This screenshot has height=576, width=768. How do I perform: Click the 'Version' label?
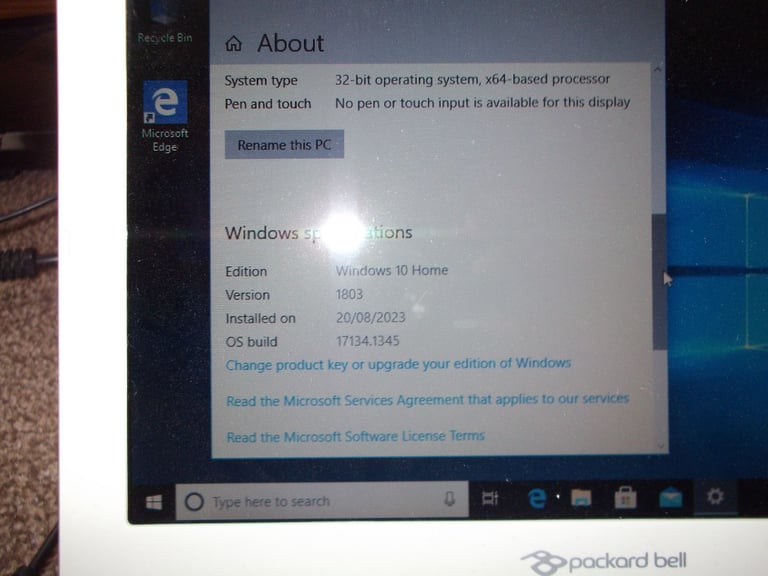click(247, 295)
